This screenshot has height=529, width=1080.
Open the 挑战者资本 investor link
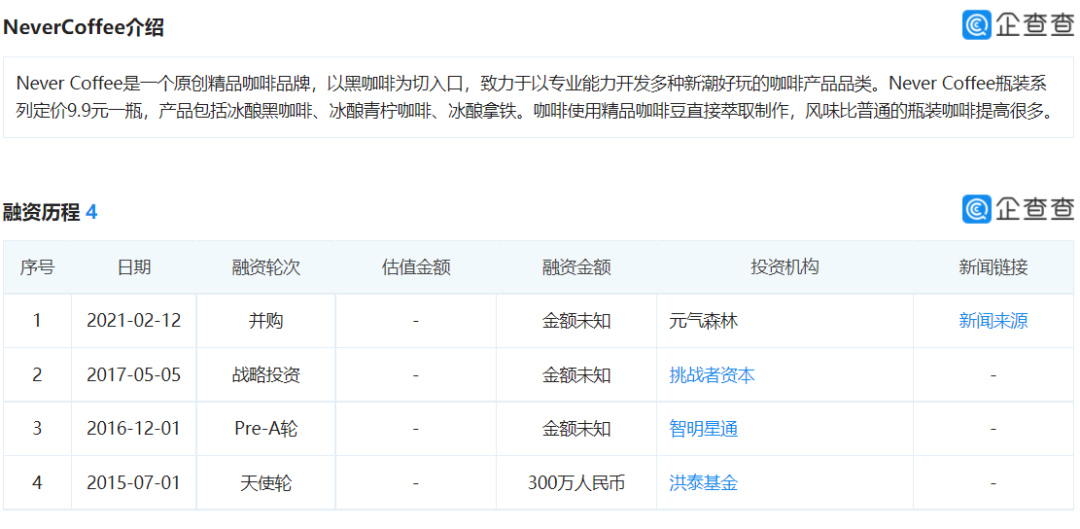711,375
